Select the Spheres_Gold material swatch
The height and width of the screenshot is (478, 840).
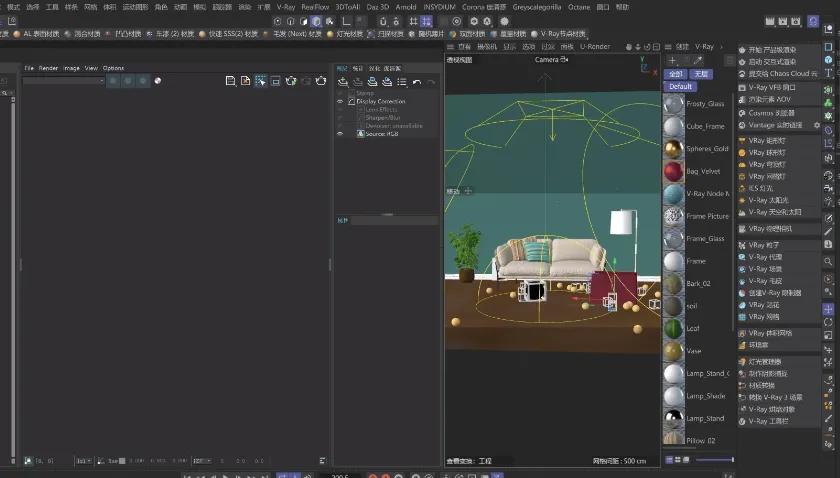point(674,149)
